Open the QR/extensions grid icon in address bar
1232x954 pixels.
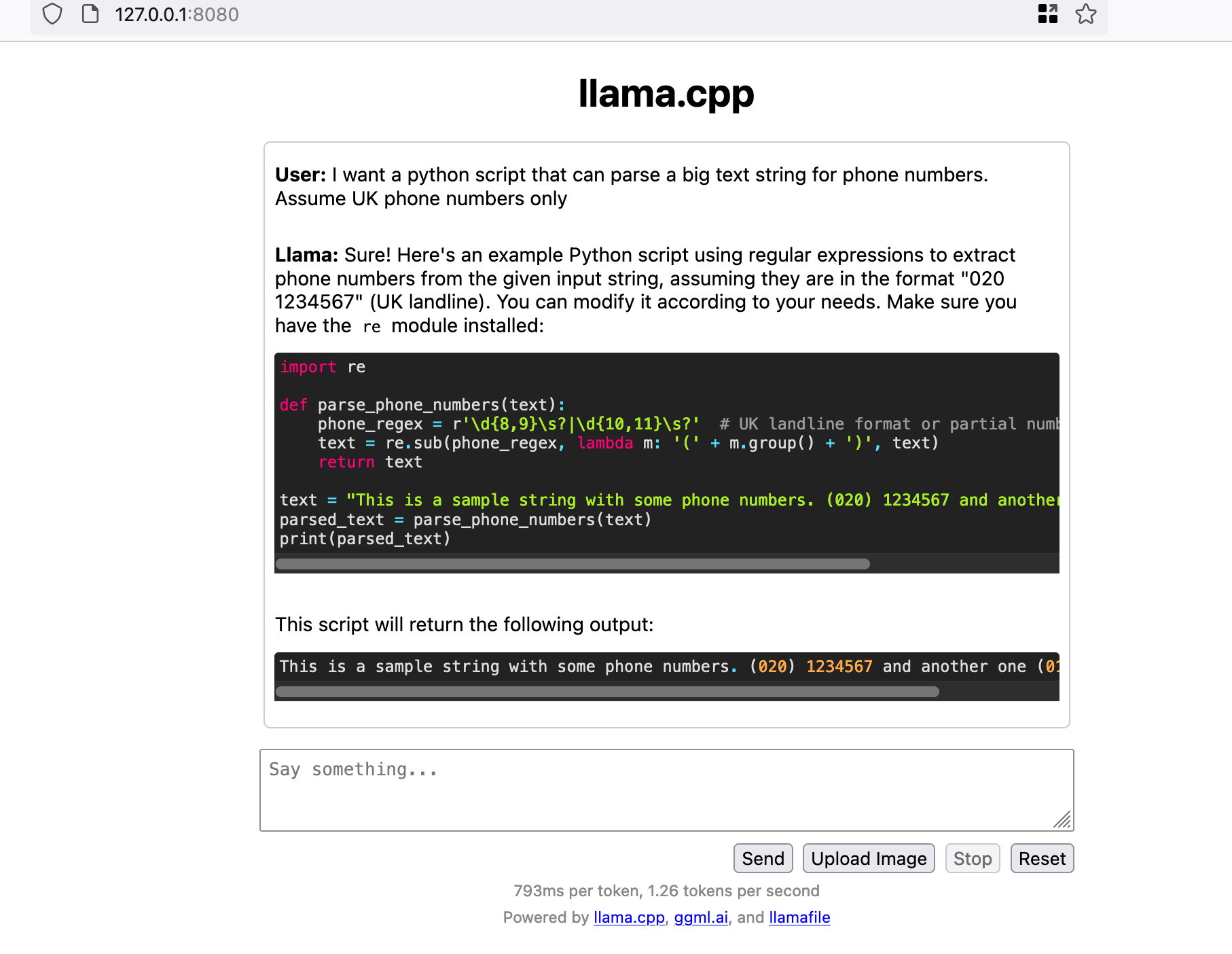1048,14
